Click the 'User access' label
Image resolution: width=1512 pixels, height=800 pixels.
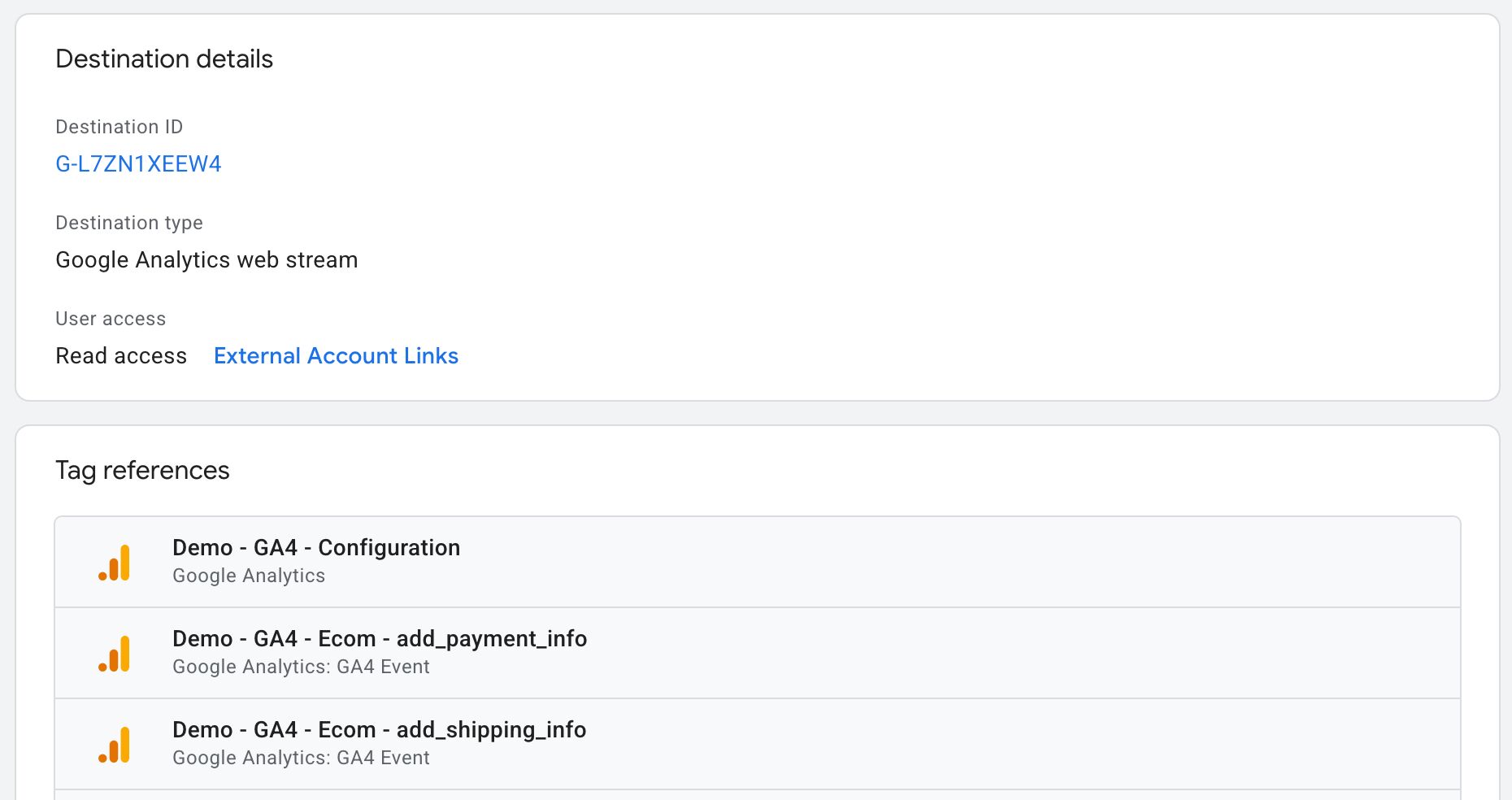111,319
